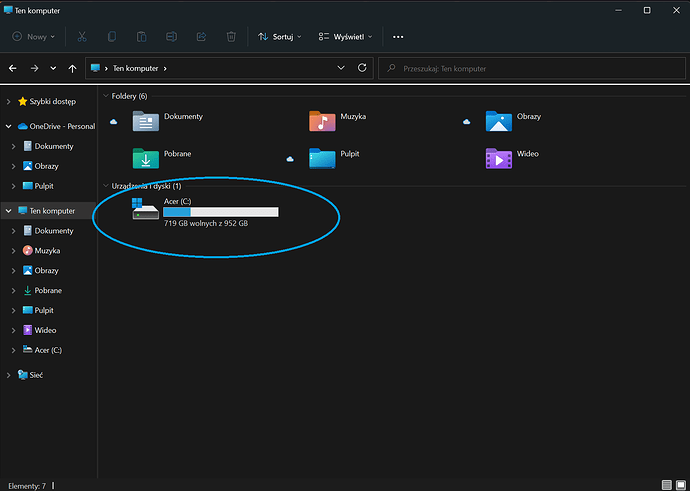
Task: Collapse the Foldery (6) group
Action: coord(106,95)
